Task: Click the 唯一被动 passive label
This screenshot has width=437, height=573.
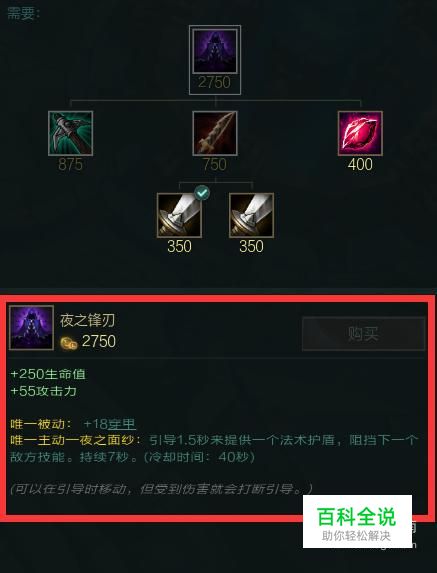Action: 41,424
